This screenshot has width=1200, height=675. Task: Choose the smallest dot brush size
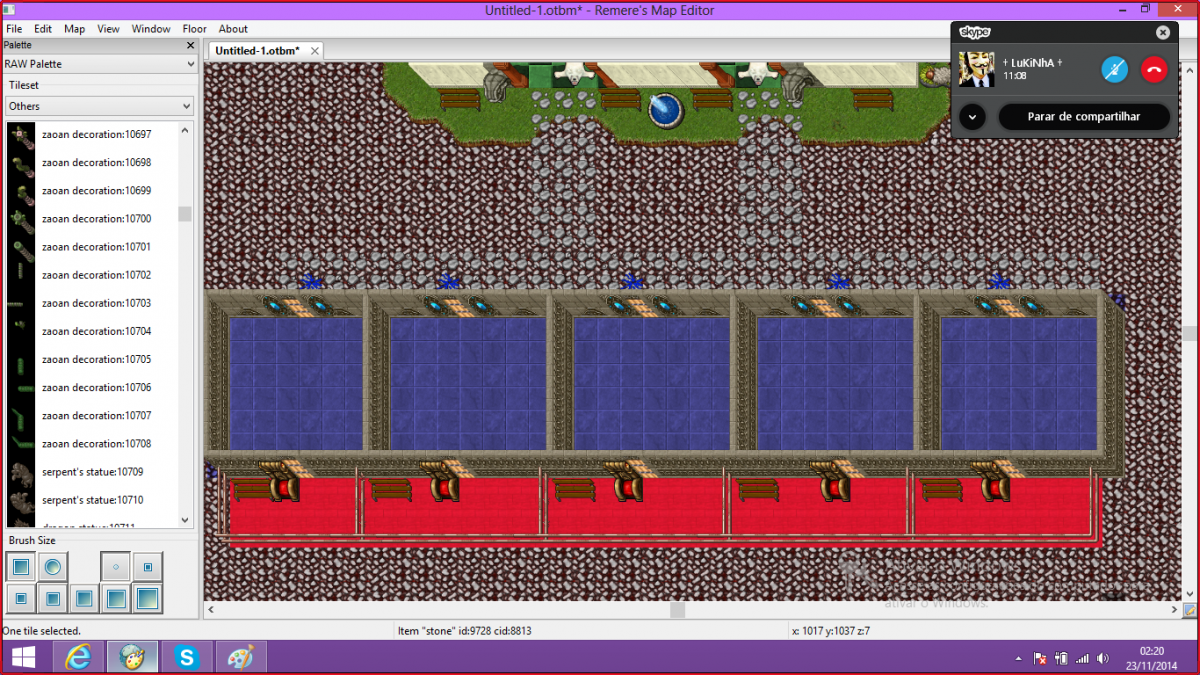click(116, 567)
